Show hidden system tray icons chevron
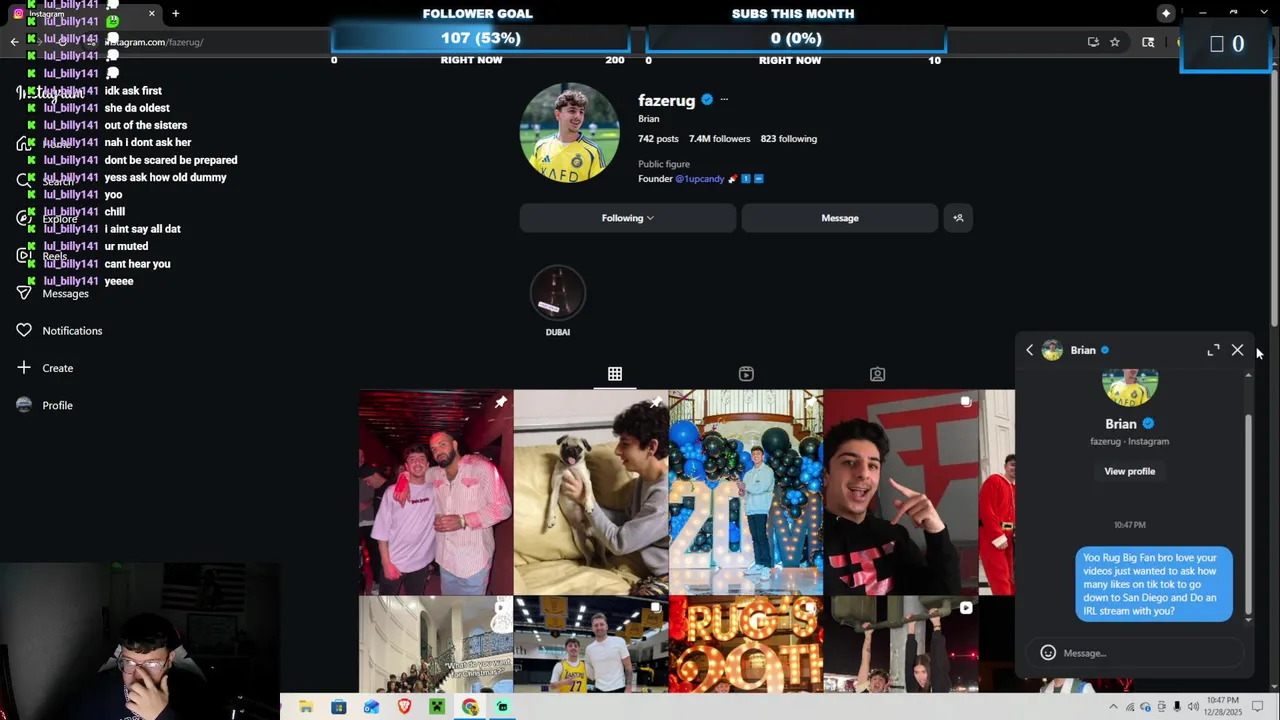The height and width of the screenshot is (720, 1280). [1113, 707]
